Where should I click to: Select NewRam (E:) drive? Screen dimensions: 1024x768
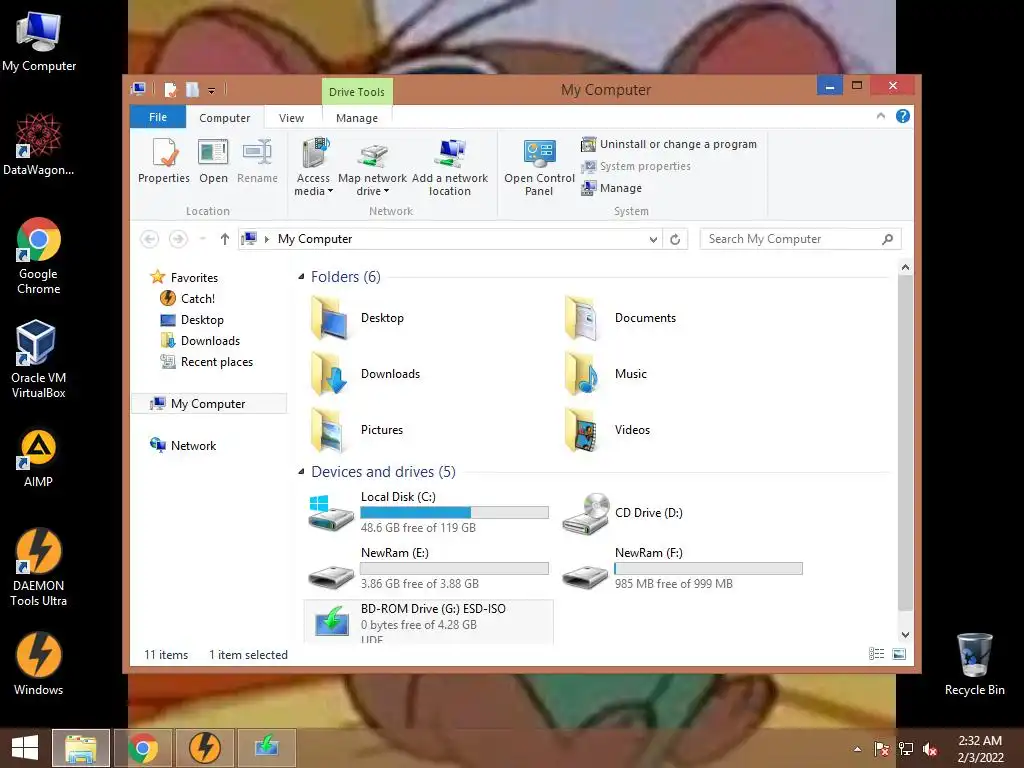[428, 569]
